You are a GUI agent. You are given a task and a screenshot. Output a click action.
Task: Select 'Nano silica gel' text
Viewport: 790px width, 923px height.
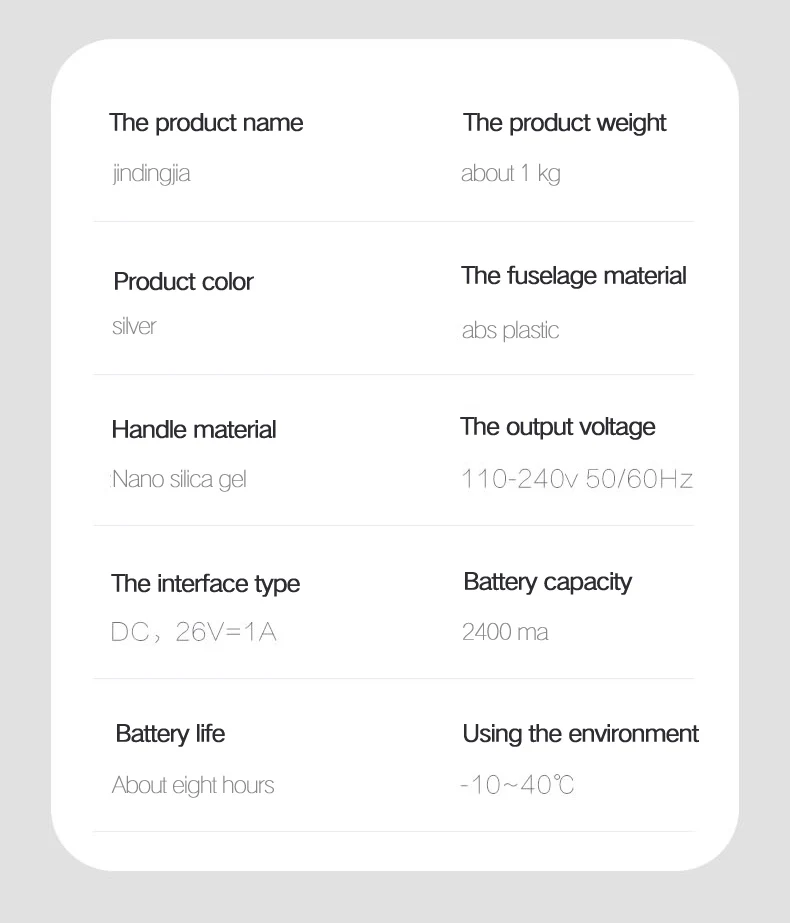[x=179, y=480]
